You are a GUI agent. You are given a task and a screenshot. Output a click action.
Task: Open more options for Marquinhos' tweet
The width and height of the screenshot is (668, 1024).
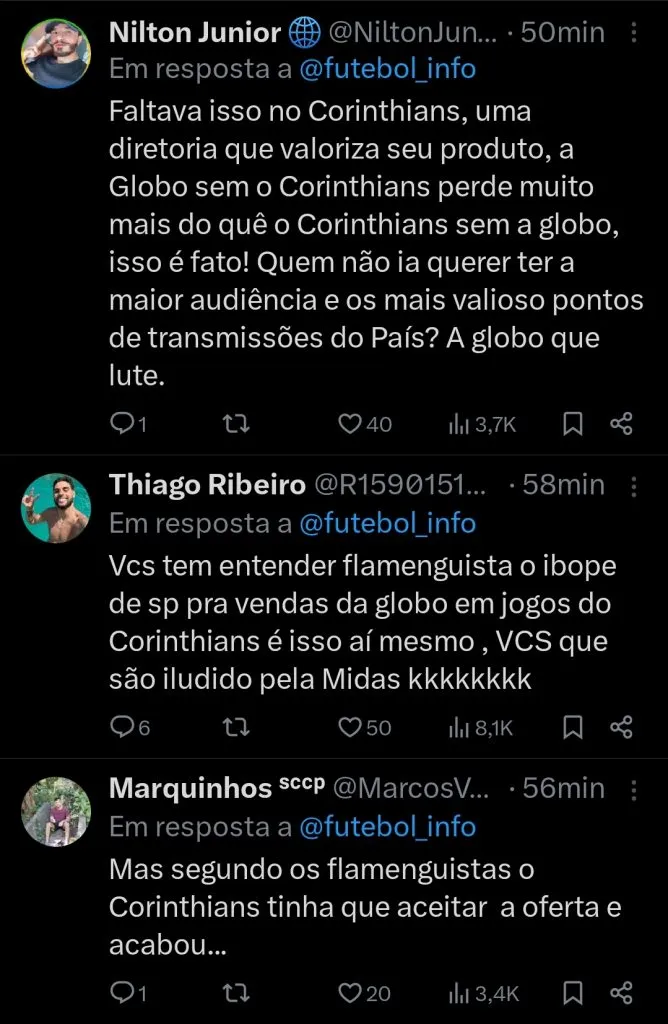tap(633, 788)
